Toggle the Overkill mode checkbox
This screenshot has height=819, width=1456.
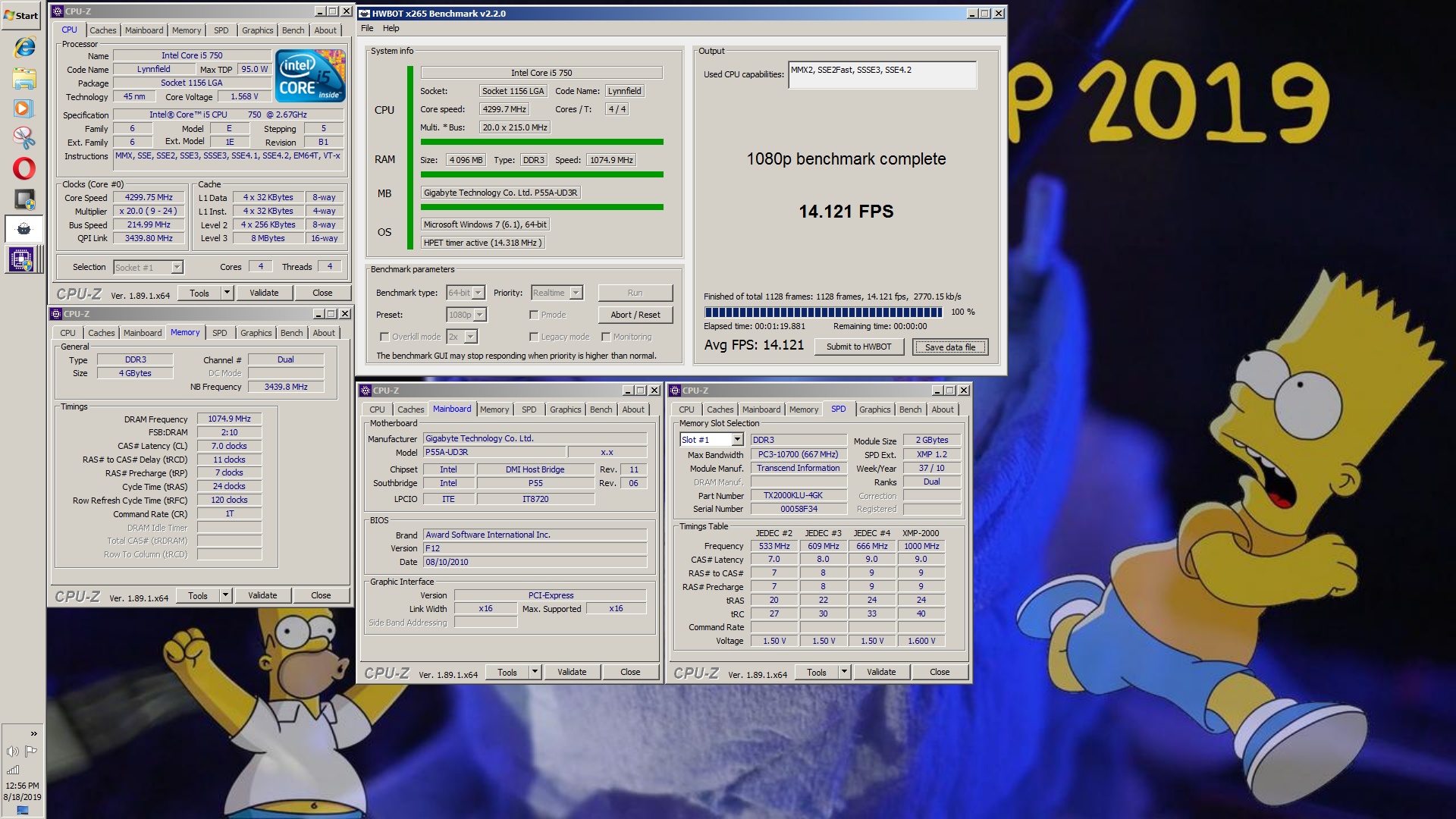pos(384,337)
